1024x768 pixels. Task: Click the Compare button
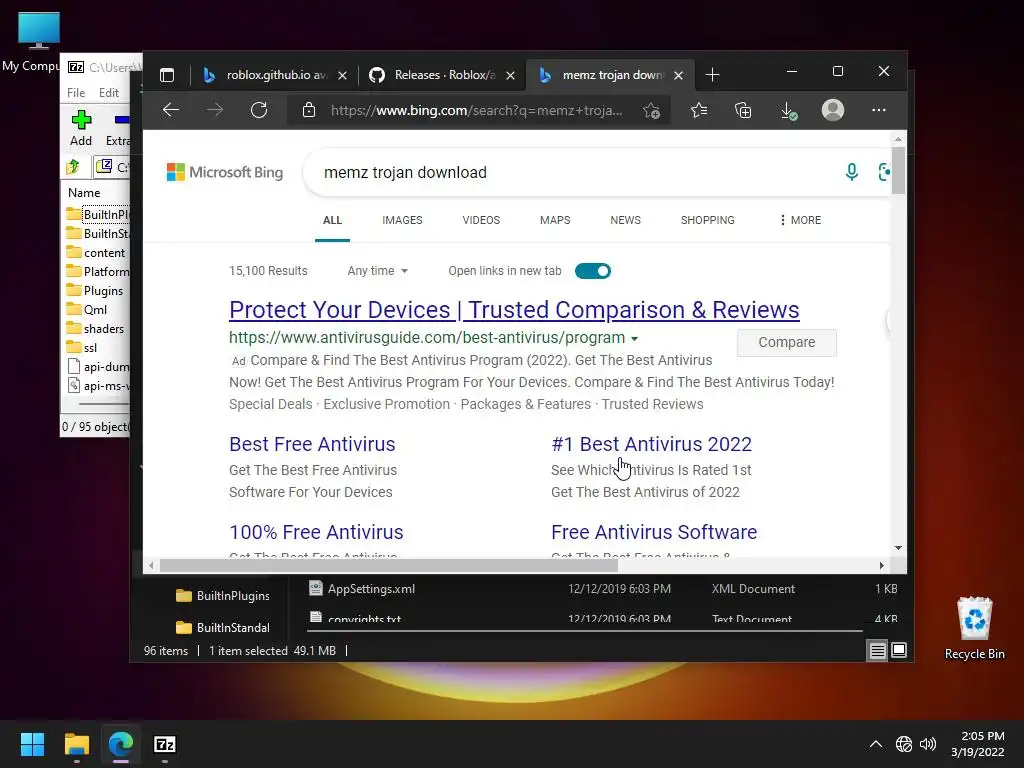[x=786, y=342]
